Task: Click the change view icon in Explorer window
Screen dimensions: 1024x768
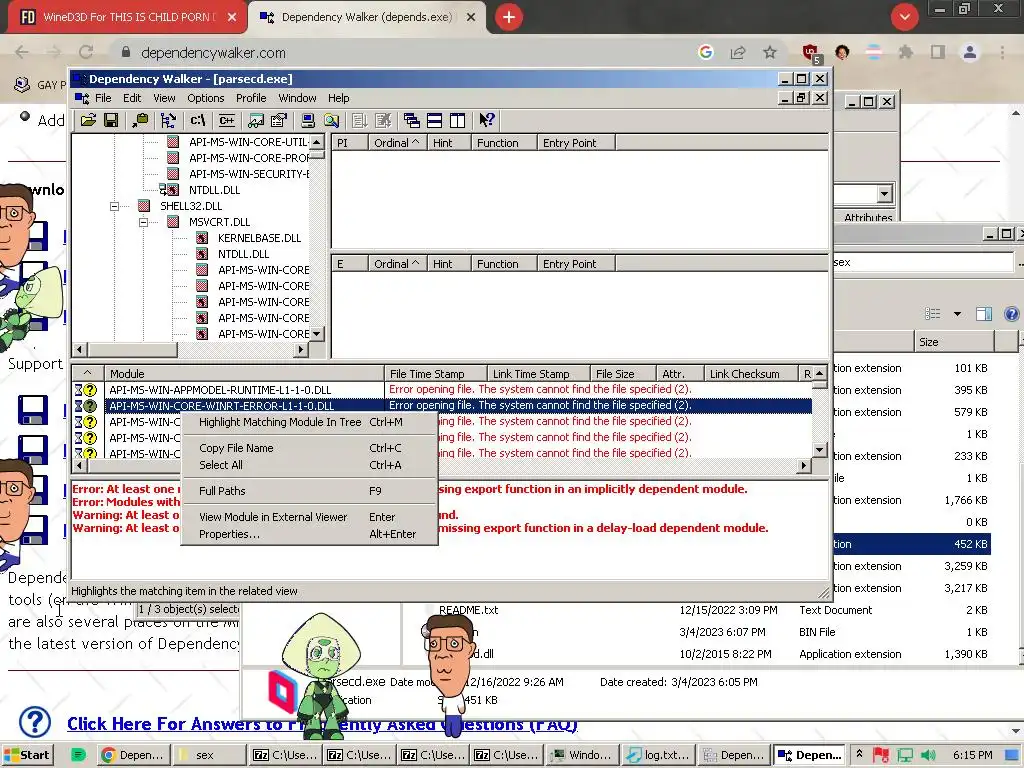Action: (933, 314)
